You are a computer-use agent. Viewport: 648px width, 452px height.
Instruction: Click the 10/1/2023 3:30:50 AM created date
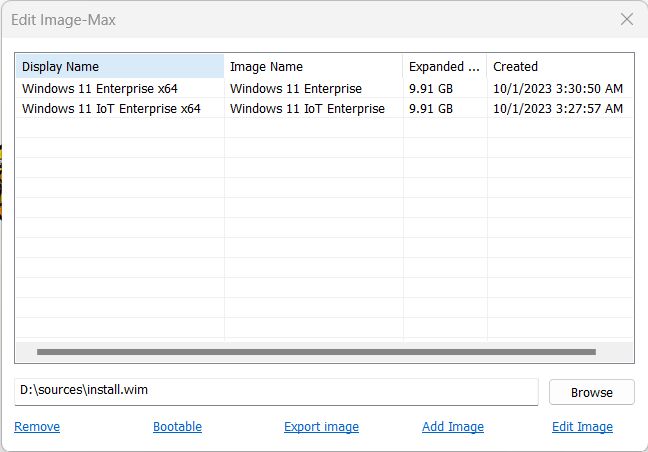(558, 88)
